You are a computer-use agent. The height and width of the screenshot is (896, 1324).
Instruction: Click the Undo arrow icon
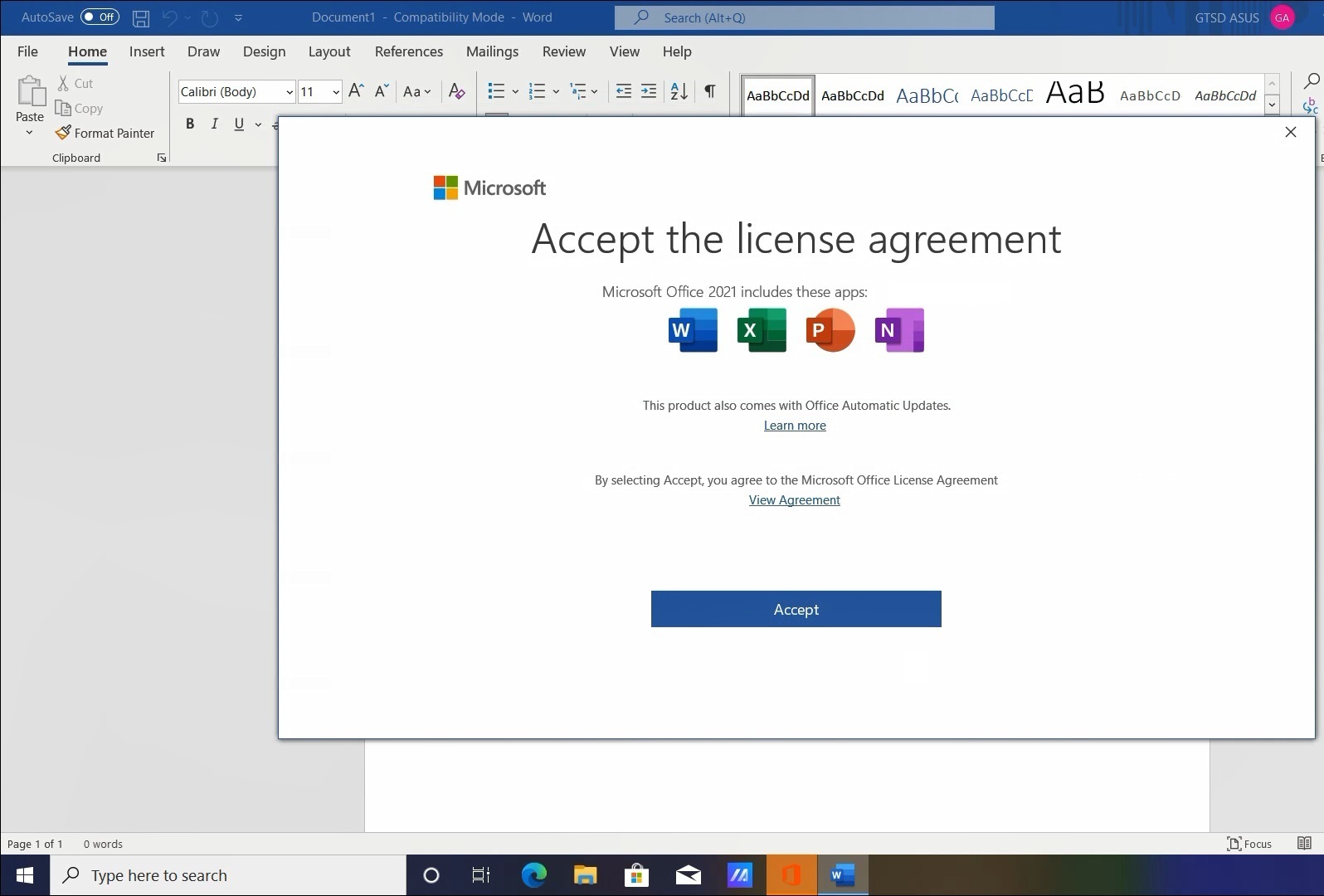(x=169, y=17)
